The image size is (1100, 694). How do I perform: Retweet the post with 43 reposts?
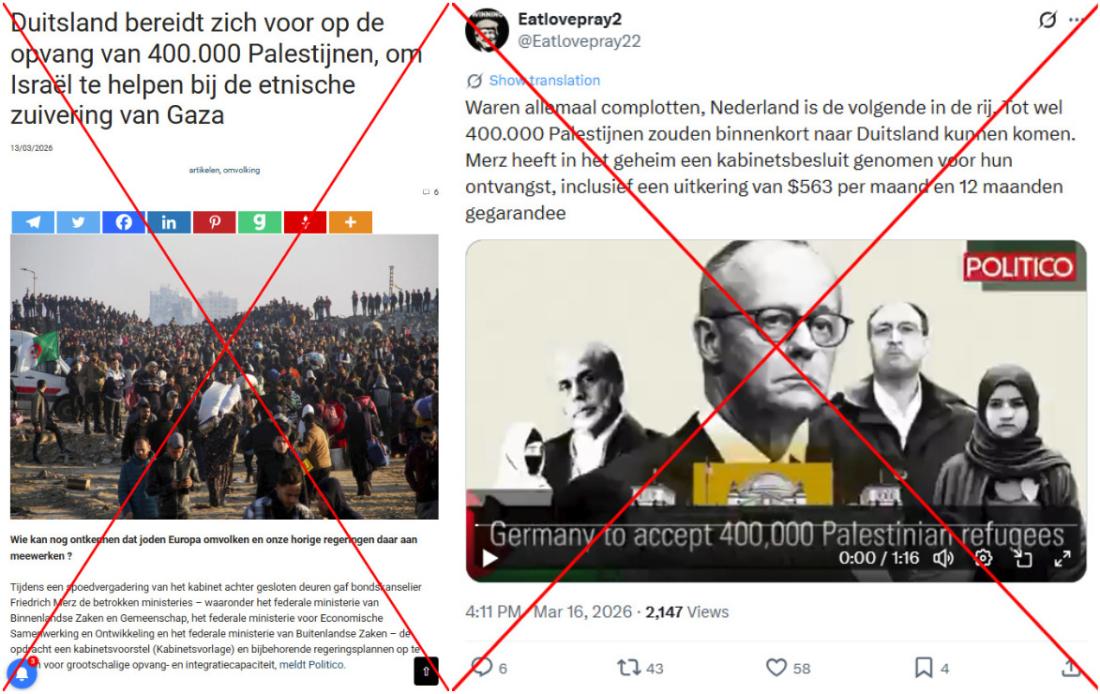click(629, 667)
